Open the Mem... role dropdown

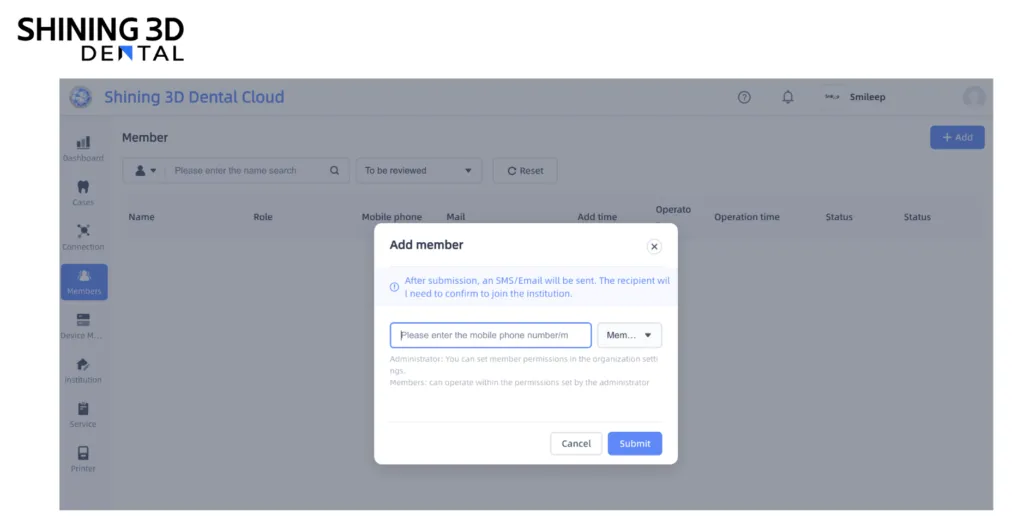(630, 335)
